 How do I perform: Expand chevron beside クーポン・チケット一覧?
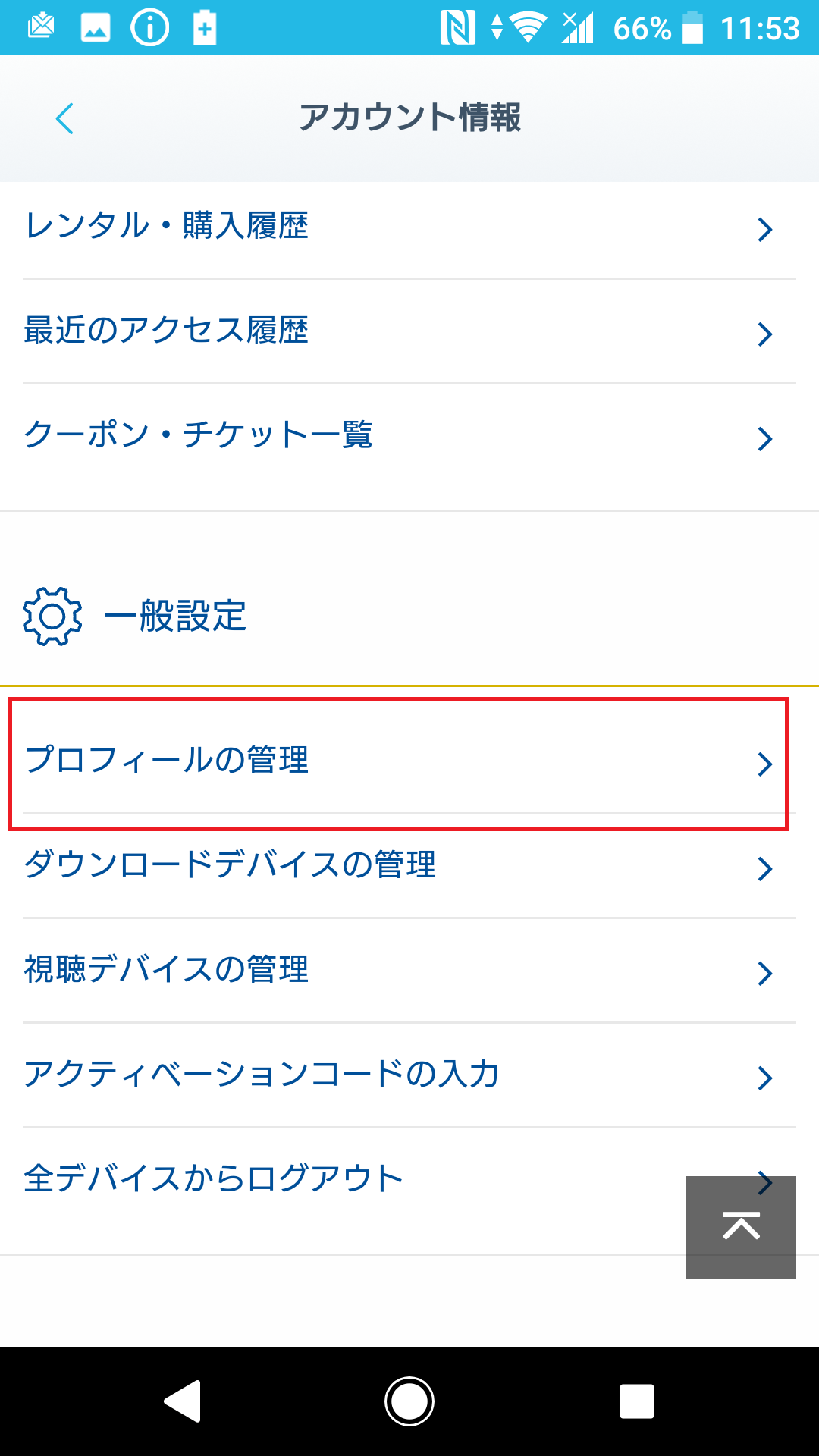[765, 438]
